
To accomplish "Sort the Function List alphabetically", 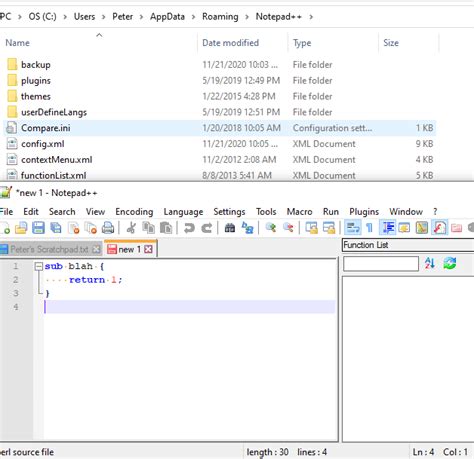I will click(430, 263).
